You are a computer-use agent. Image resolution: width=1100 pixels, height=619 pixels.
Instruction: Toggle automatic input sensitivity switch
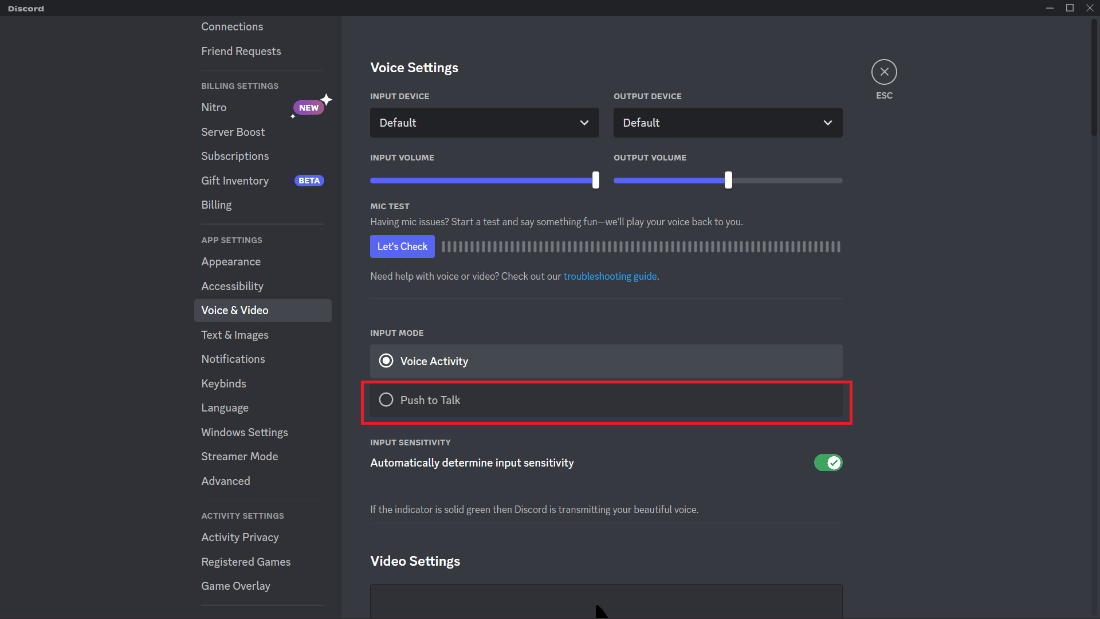(x=828, y=462)
